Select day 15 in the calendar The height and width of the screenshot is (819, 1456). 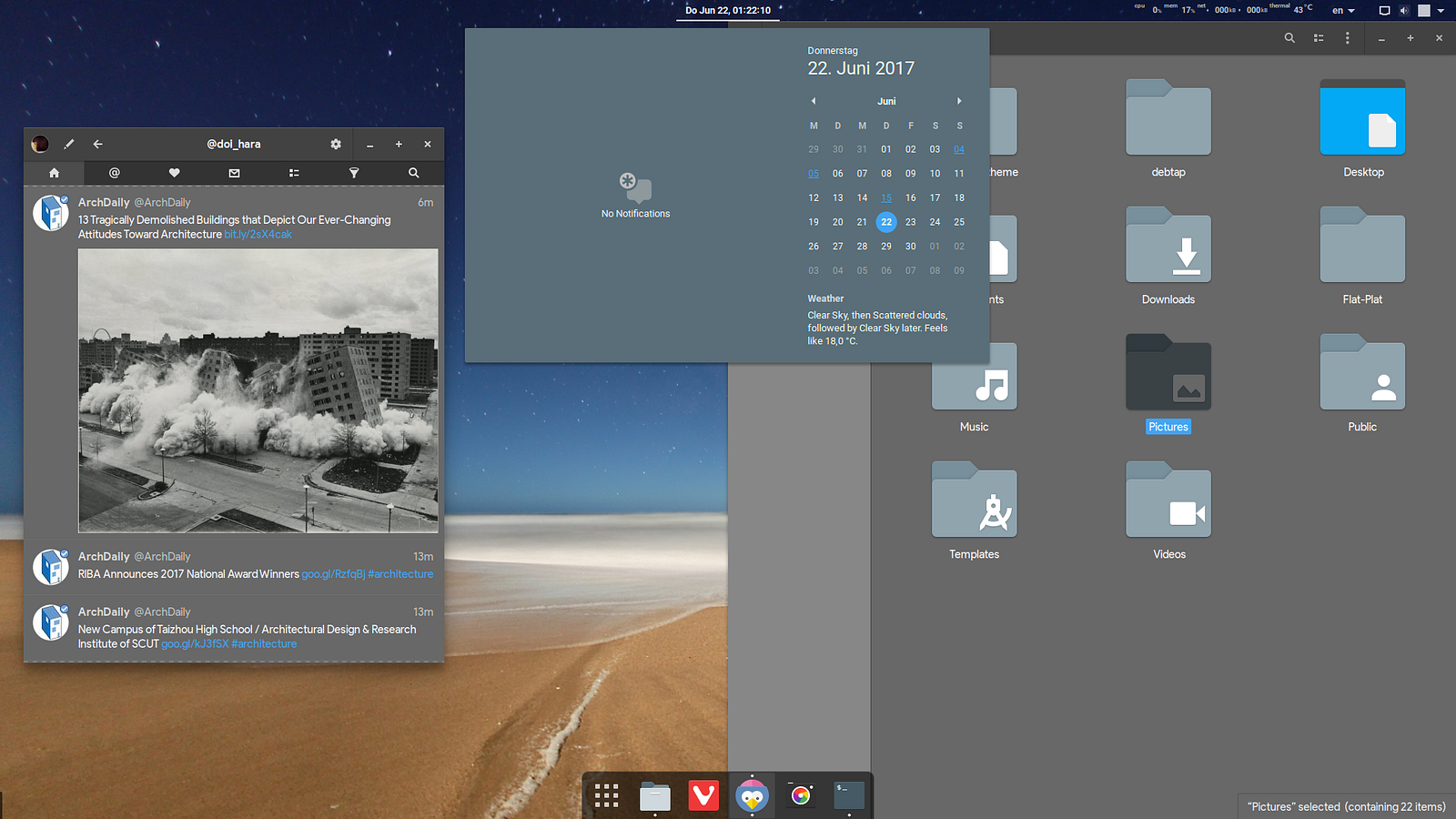coord(886,197)
